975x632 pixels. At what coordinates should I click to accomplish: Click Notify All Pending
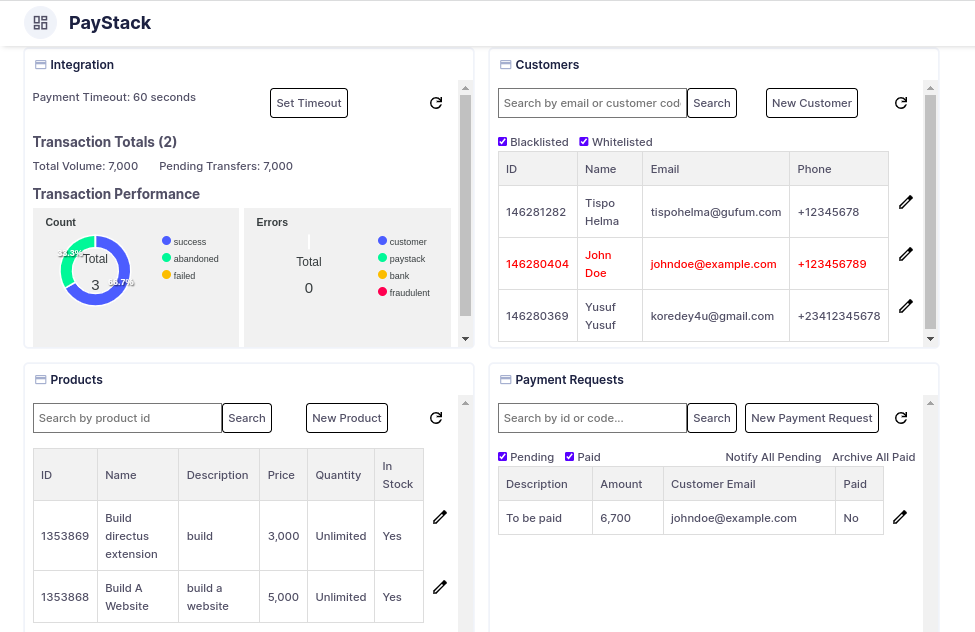pos(773,457)
